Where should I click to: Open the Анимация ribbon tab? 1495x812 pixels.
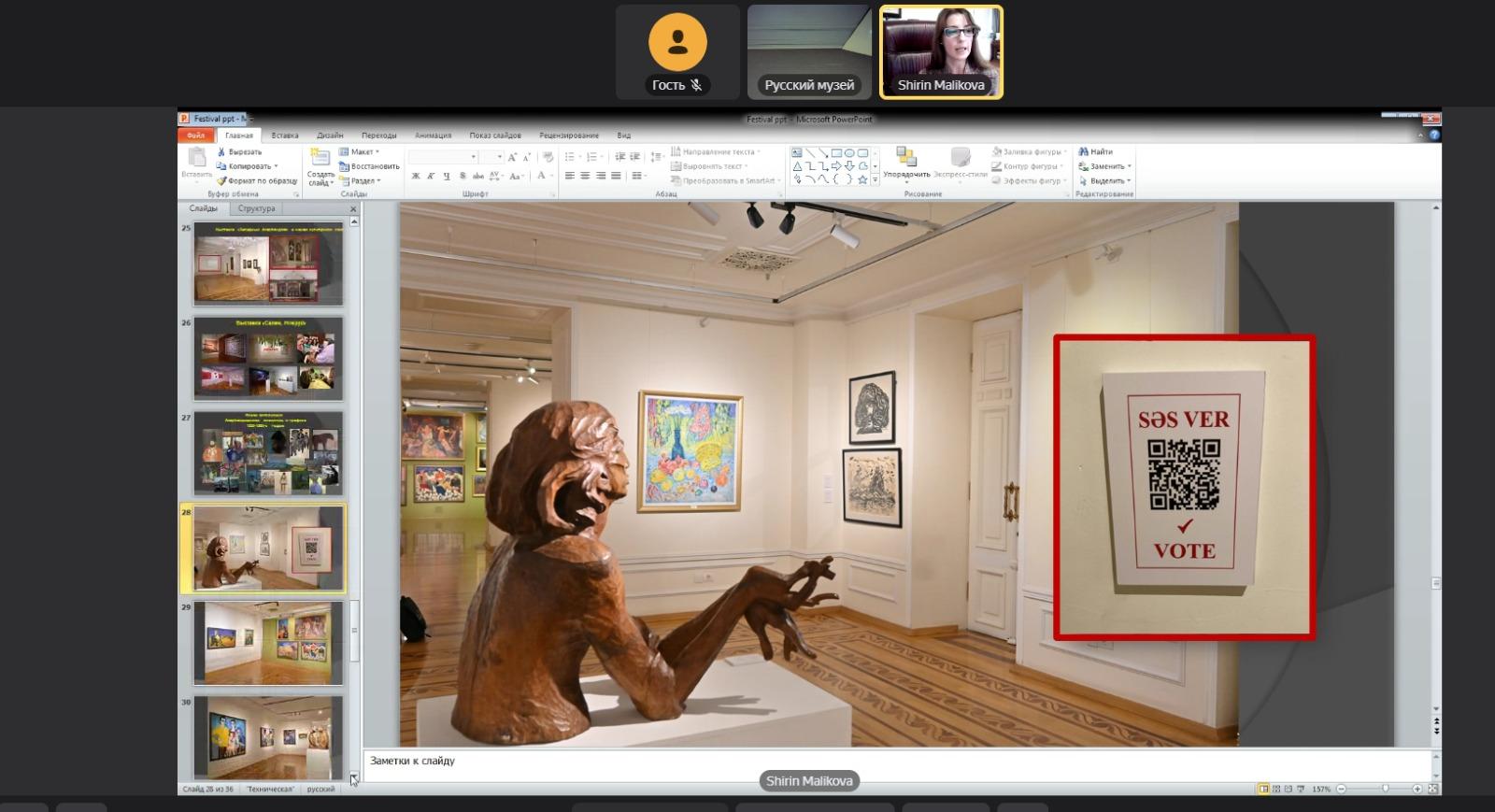433,135
